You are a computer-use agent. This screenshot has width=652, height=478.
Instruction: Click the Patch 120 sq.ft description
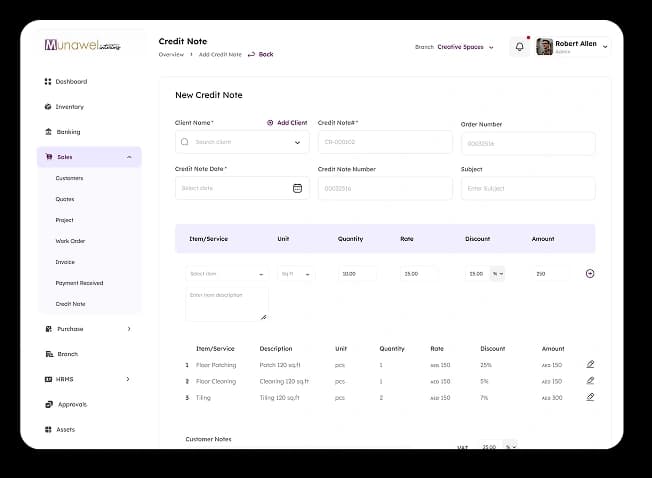coord(280,365)
